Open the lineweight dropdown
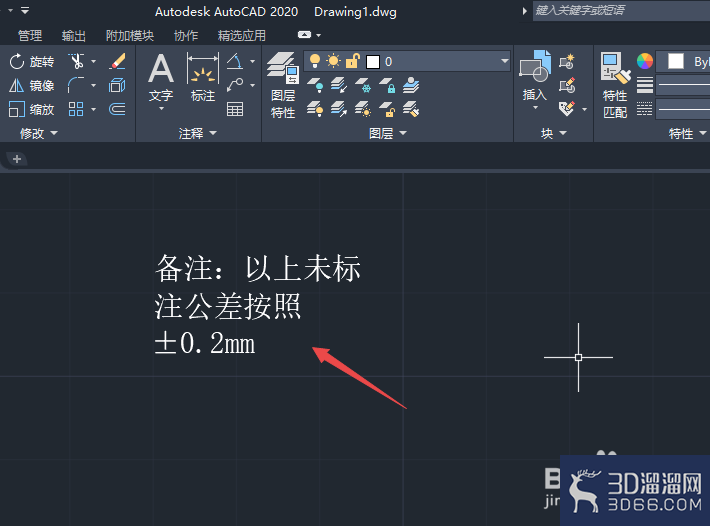The width and height of the screenshot is (710, 526). [683, 85]
